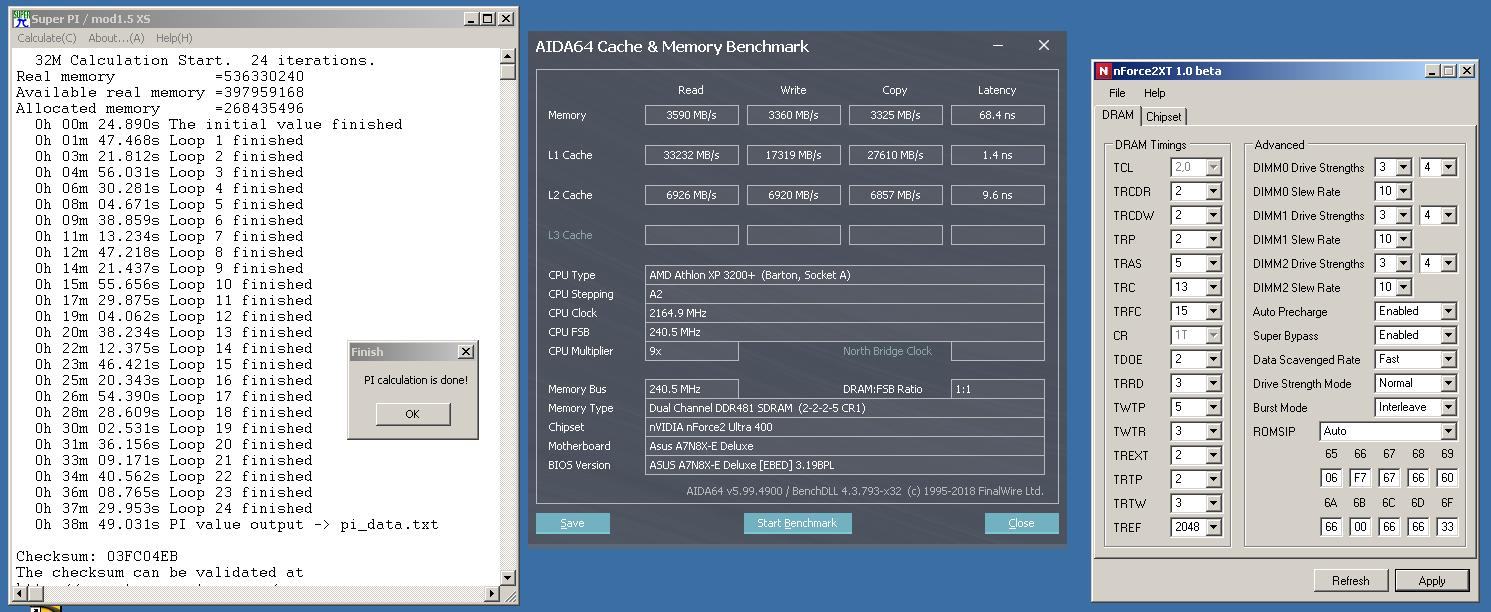1491x612 pixels.
Task: Open Calculate(C) menu in Super PI
Action: [x=47, y=38]
